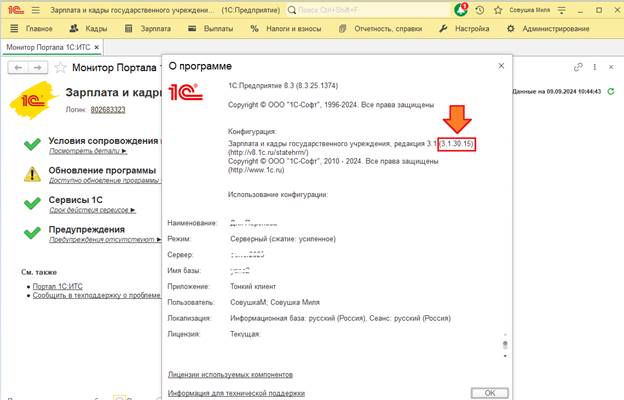Refresh monitor data with green refresh icon
This screenshot has width=624, height=400.
coord(611,92)
